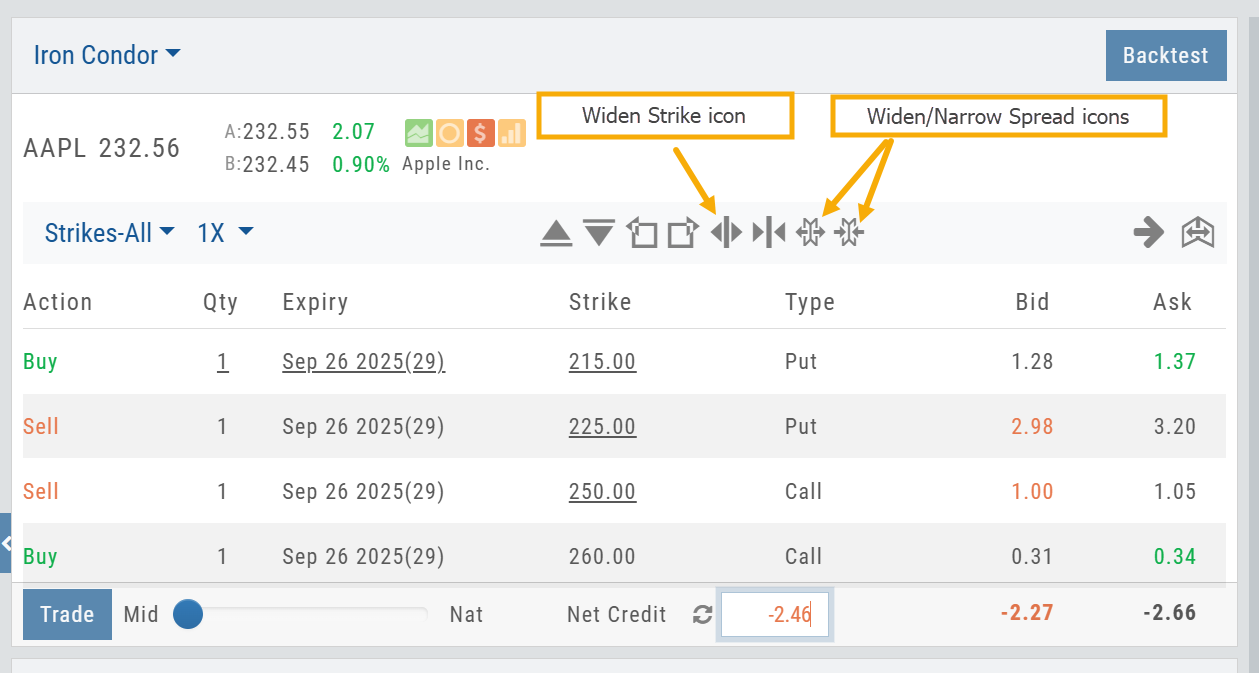Click the roll-back expiry icon
1259x673 pixels.
coord(641,233)
